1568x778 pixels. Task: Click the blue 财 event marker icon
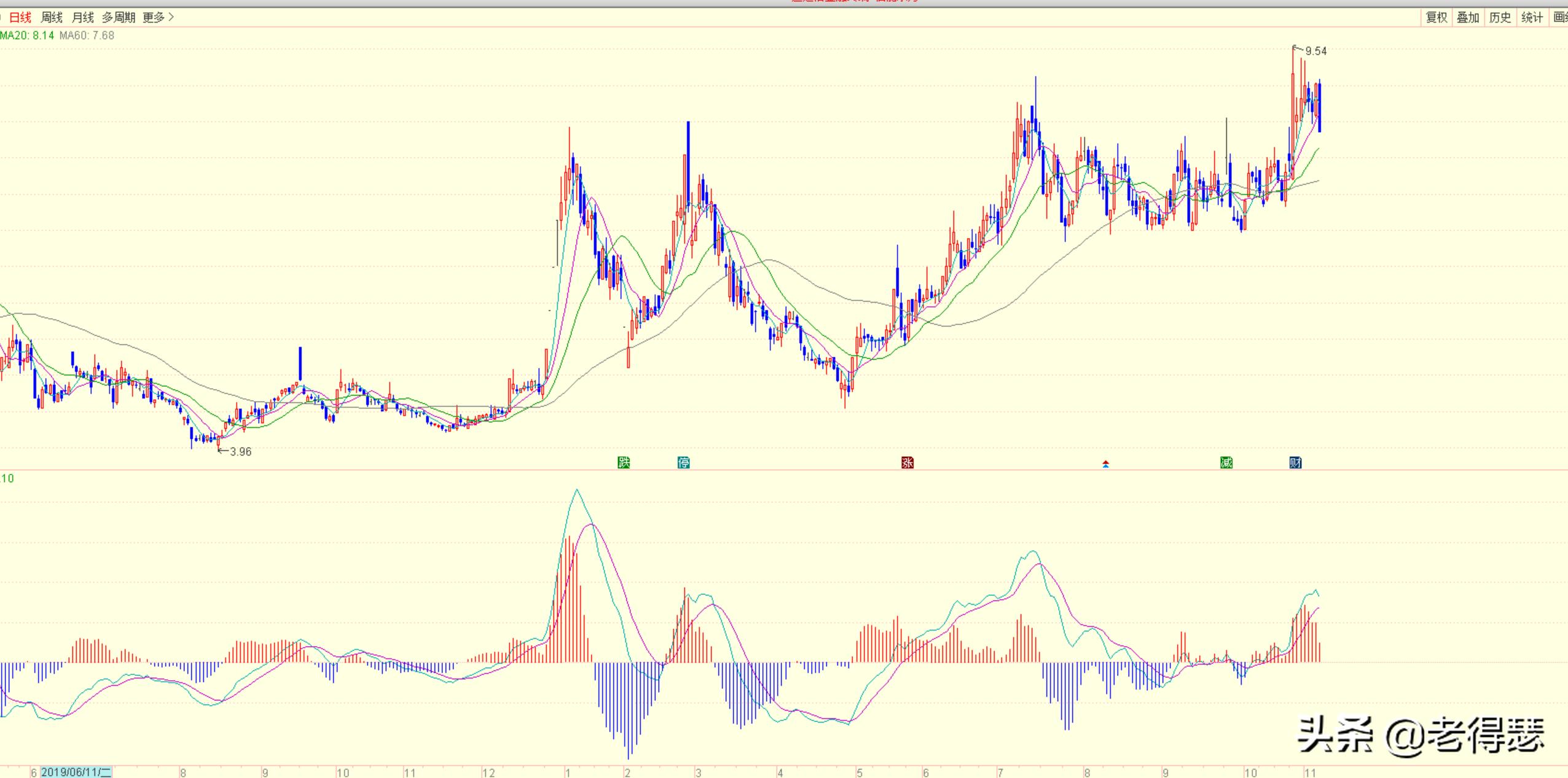1295,462
